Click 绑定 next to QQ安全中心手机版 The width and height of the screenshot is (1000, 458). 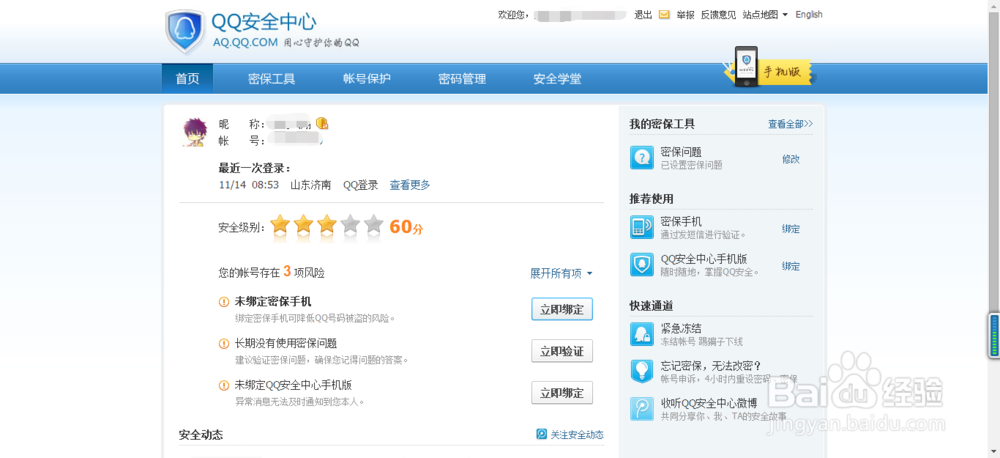point(791,266)
